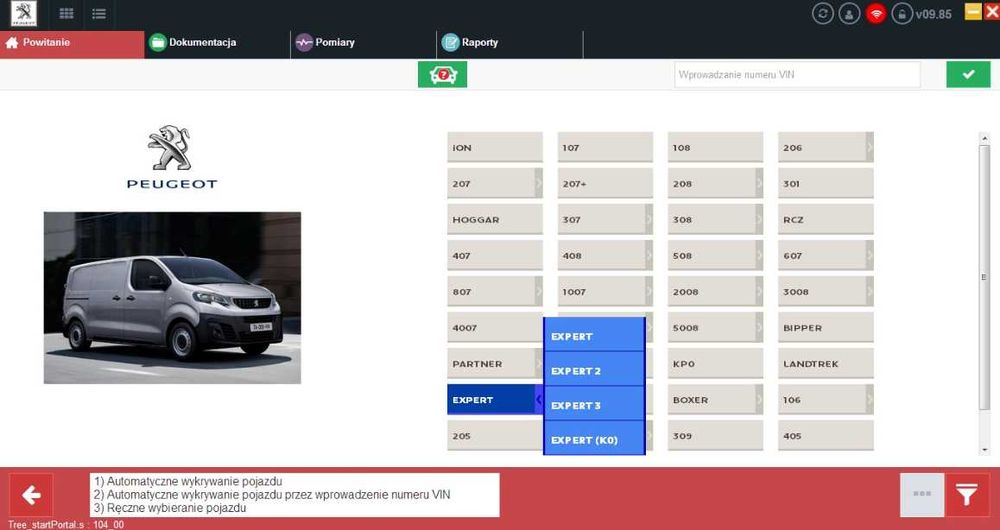Viewport: 1000px width, 530px height.
Task: Open the Dokumentacja tab
Action: click(x=217, y=43)
